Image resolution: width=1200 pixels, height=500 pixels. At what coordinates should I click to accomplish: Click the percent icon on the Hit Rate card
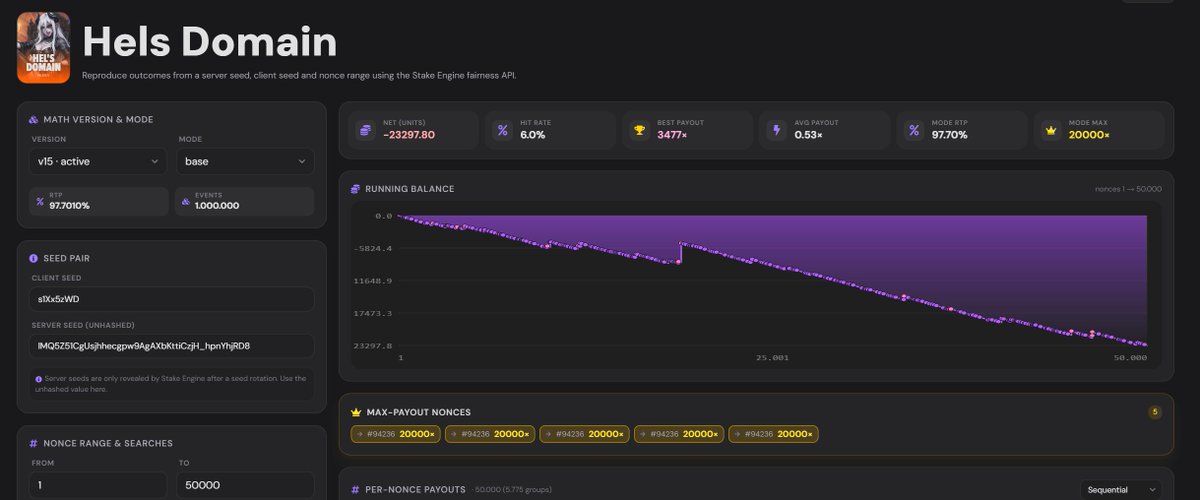tap(502, 130)
